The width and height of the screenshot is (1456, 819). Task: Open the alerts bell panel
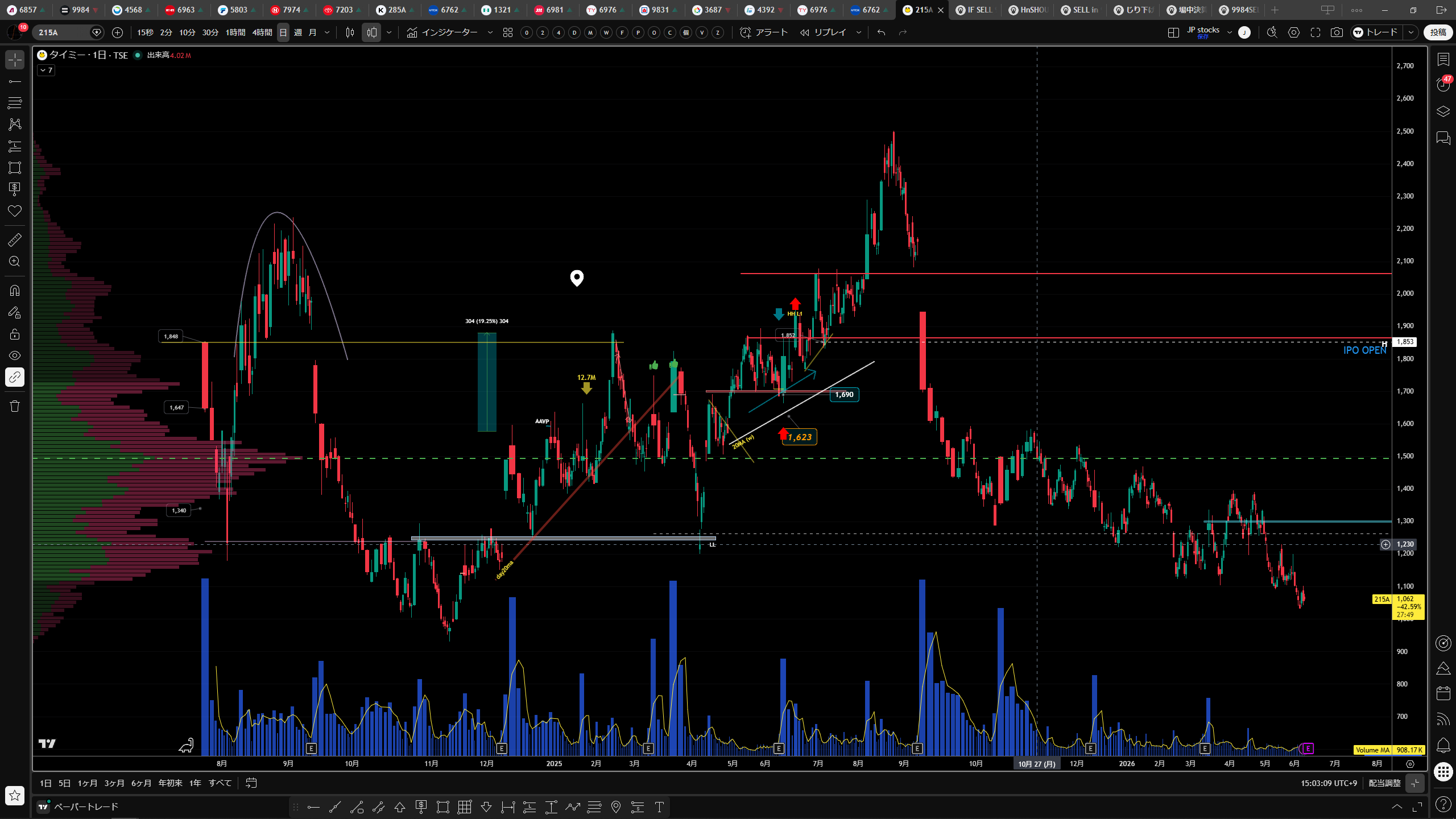[x=1443, y=745]
